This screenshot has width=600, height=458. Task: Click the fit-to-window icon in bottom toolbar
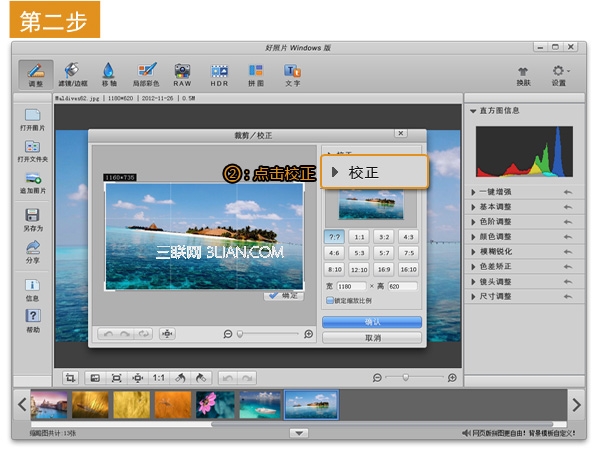[x=116, y=378]
